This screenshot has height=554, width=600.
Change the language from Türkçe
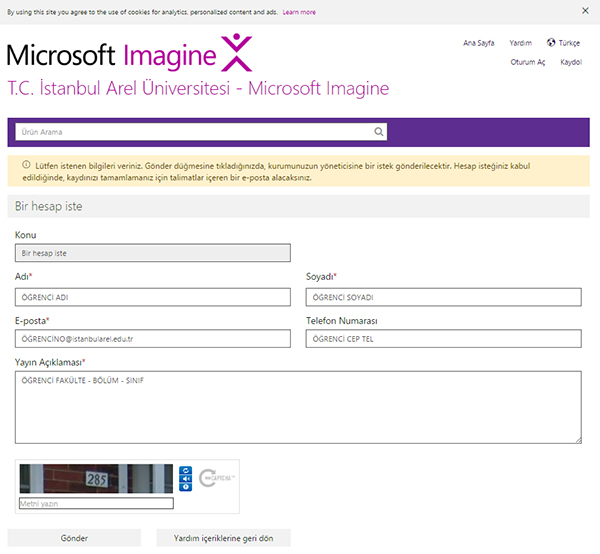coord(569,43)
